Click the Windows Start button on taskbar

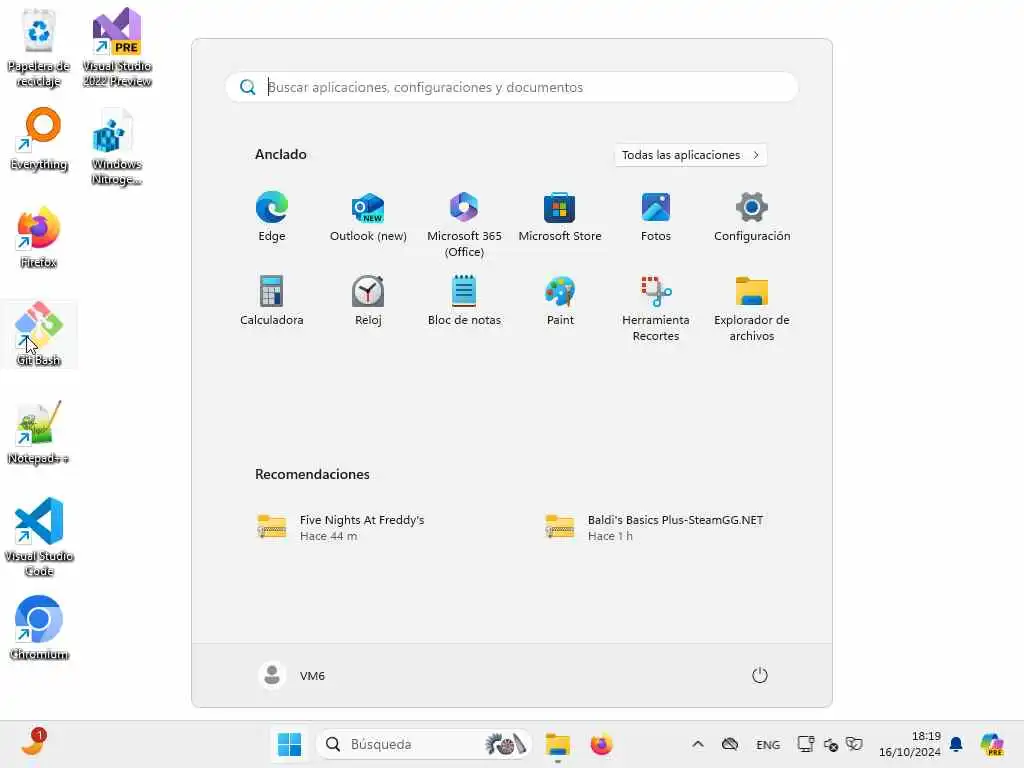289,744
